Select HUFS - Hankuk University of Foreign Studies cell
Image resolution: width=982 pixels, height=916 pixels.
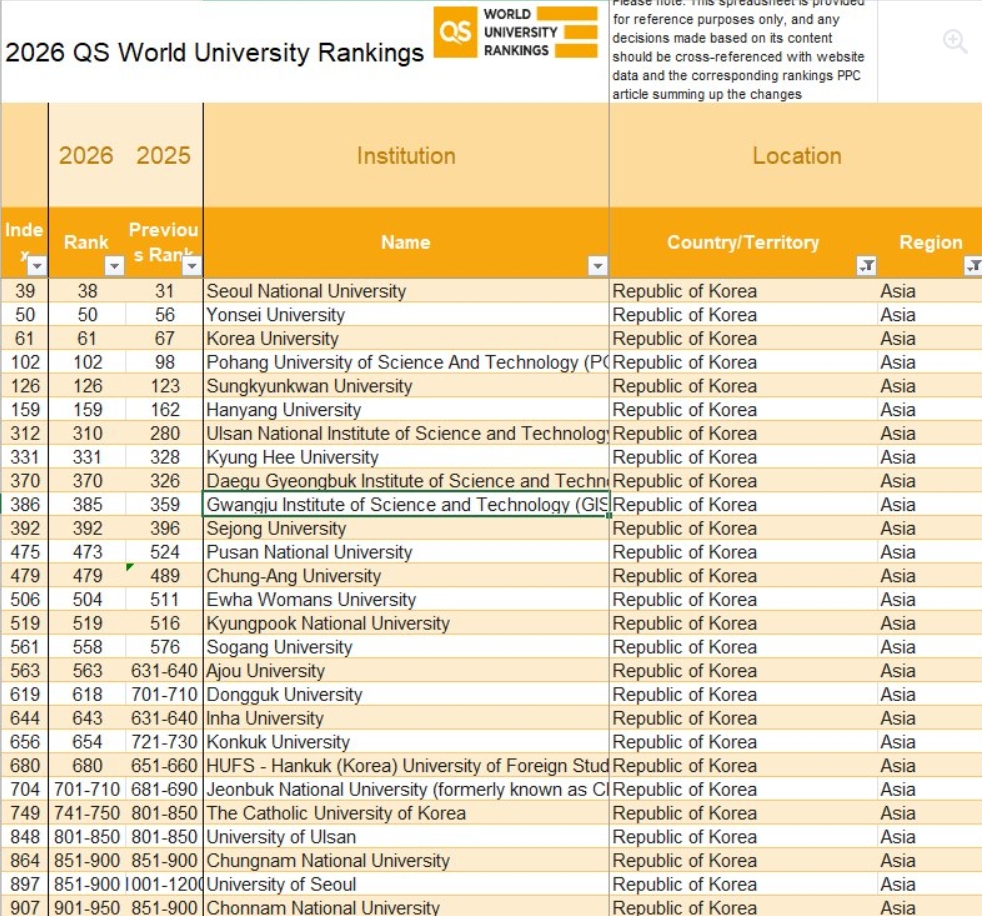coord(406,766)
